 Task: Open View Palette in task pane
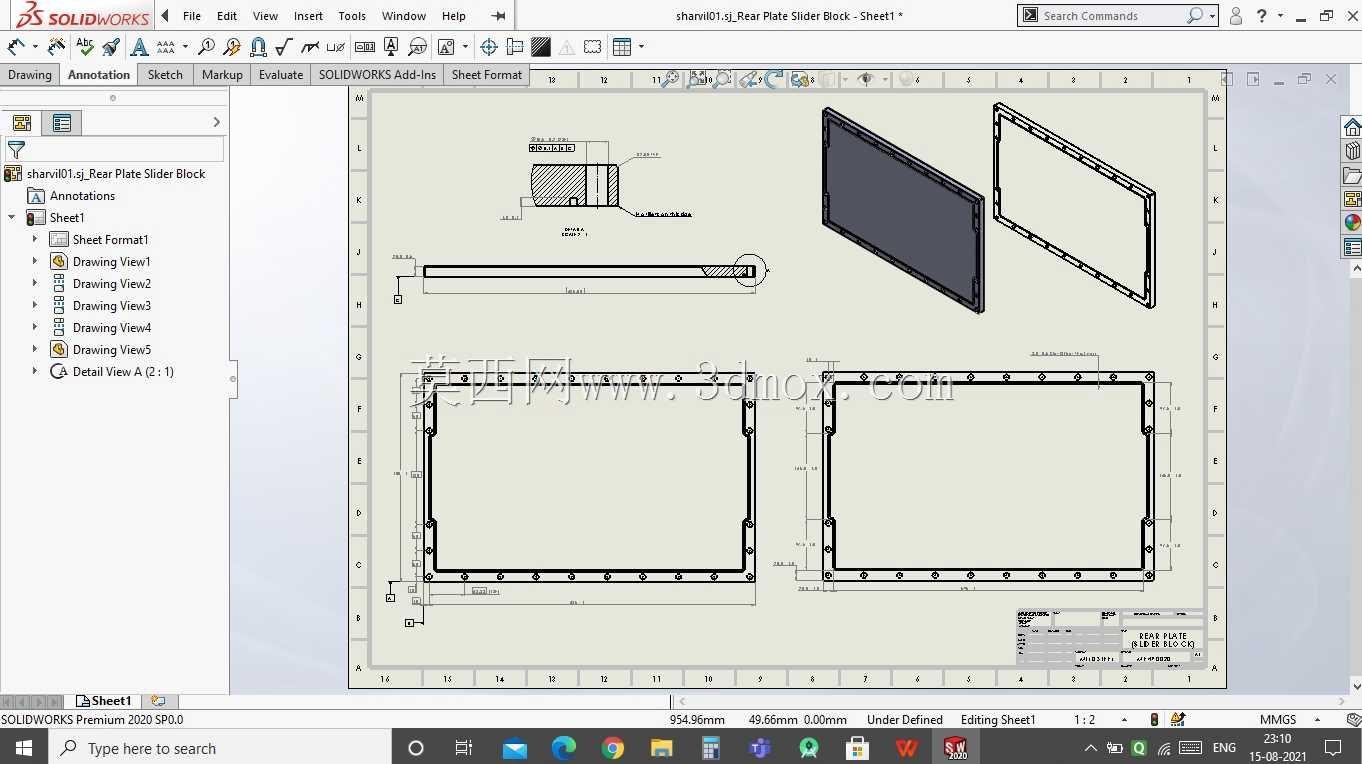1352,199
